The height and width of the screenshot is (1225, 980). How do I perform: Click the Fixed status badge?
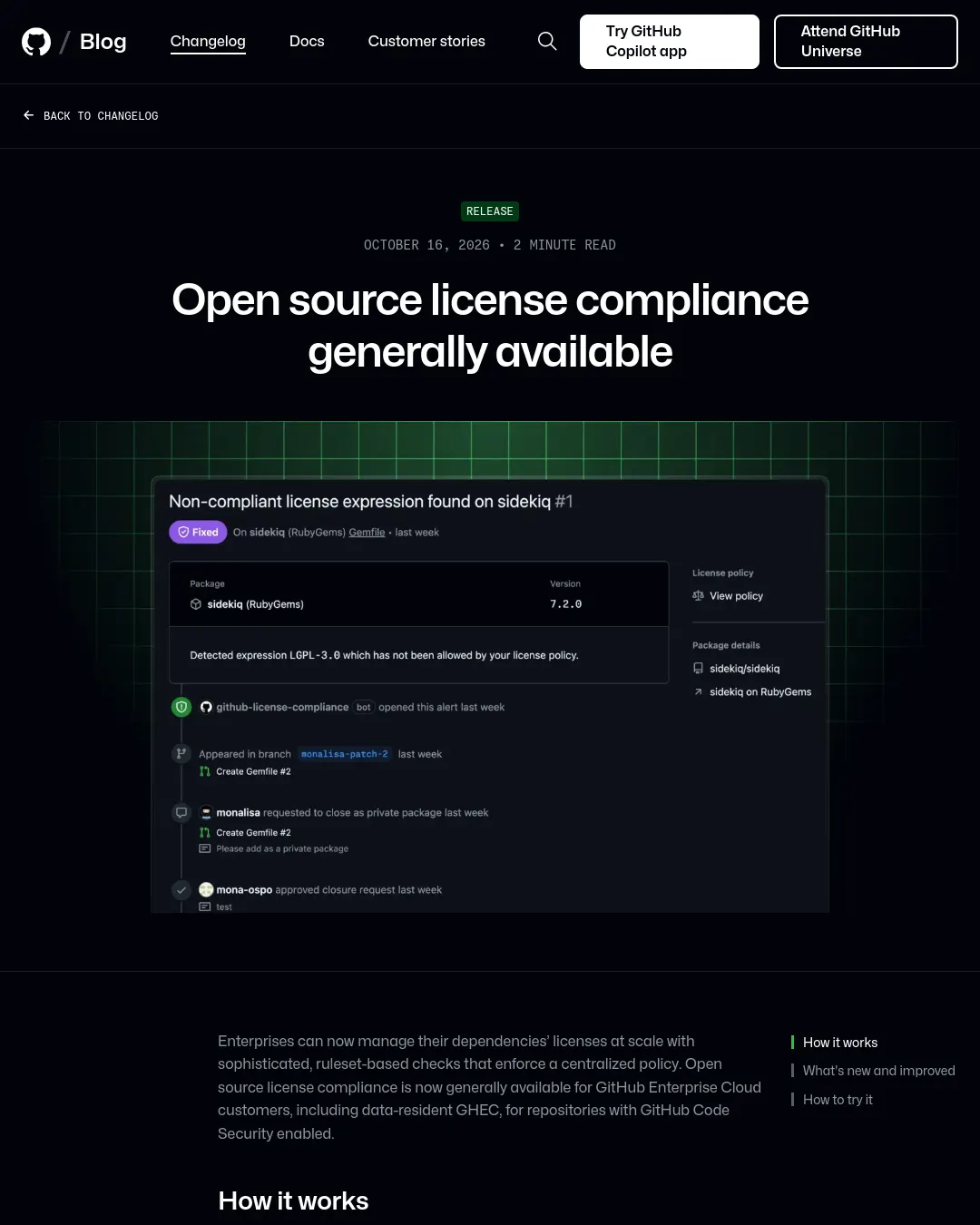(198, 533)
